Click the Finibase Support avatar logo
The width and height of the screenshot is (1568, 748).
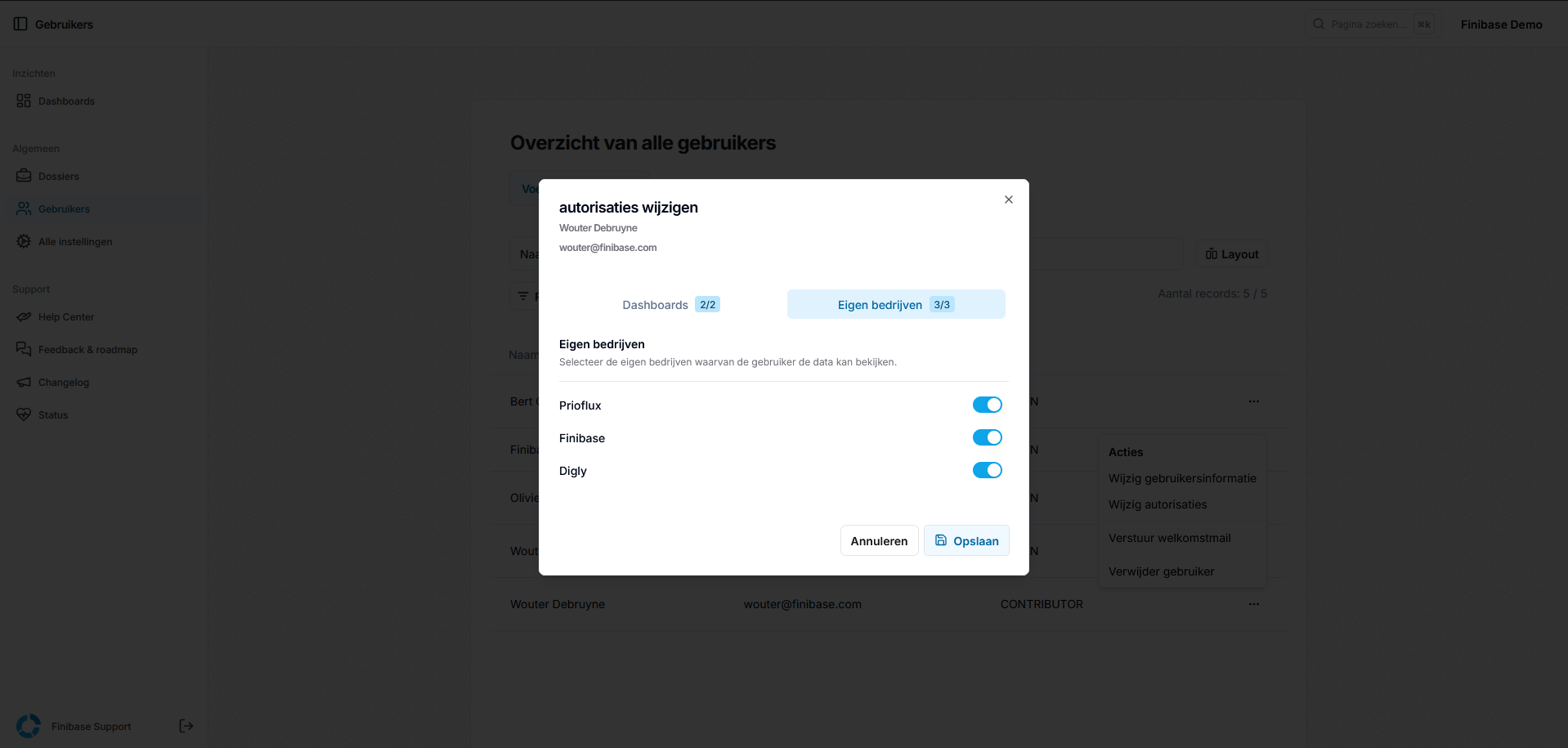[x=29, y=726]
